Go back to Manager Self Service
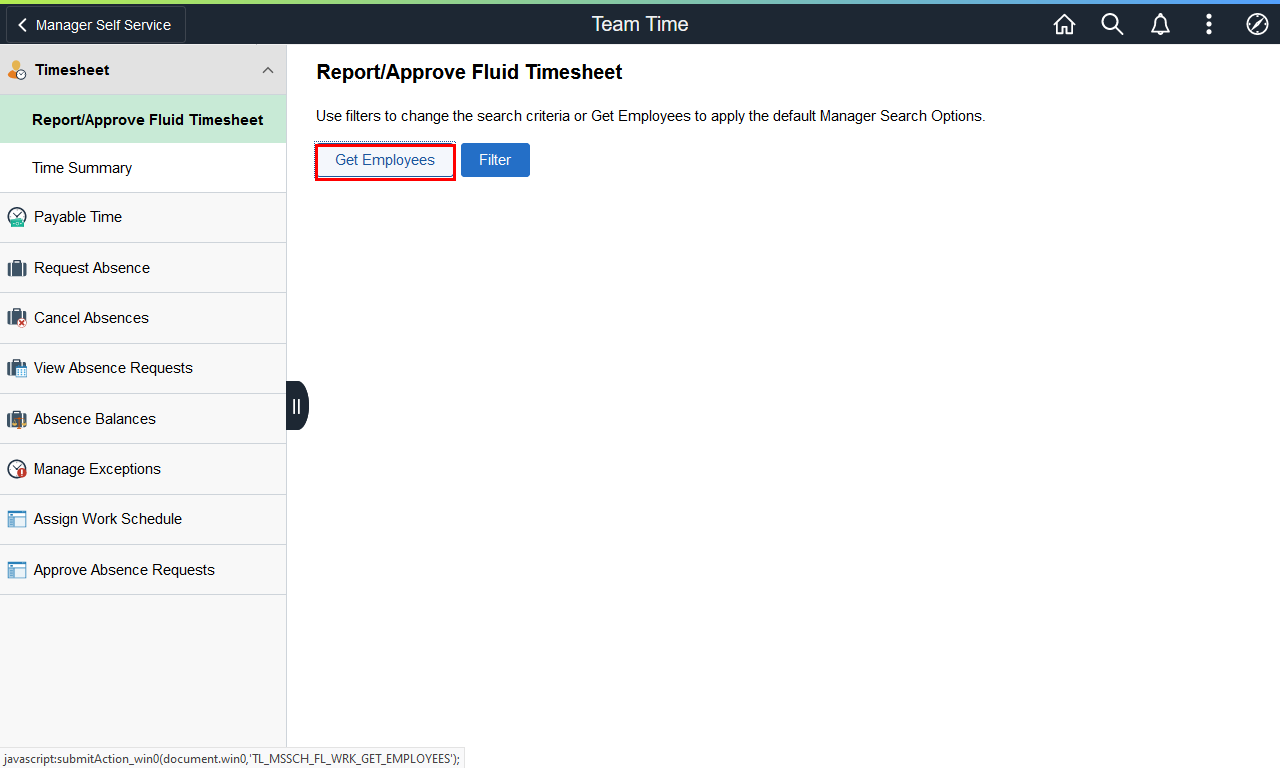The image size is (1280, 768). tap(96, 25)
